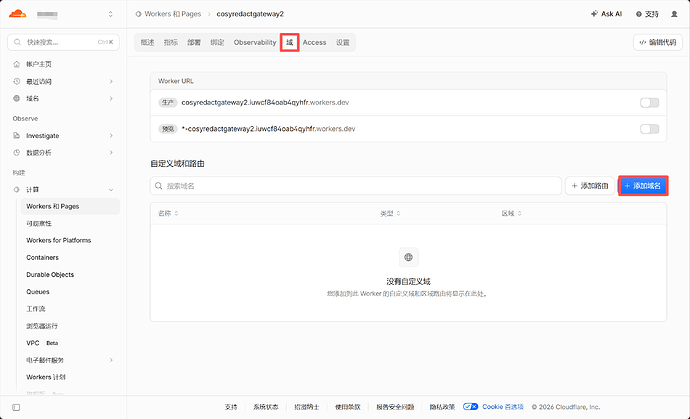This screenshot has width=690, height=419.
Task: Focus the 搜索域名 search field
Action: point(356,186)
